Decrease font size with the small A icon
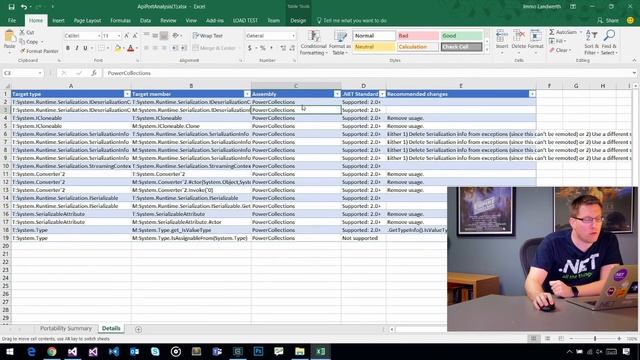 [135, 36]
